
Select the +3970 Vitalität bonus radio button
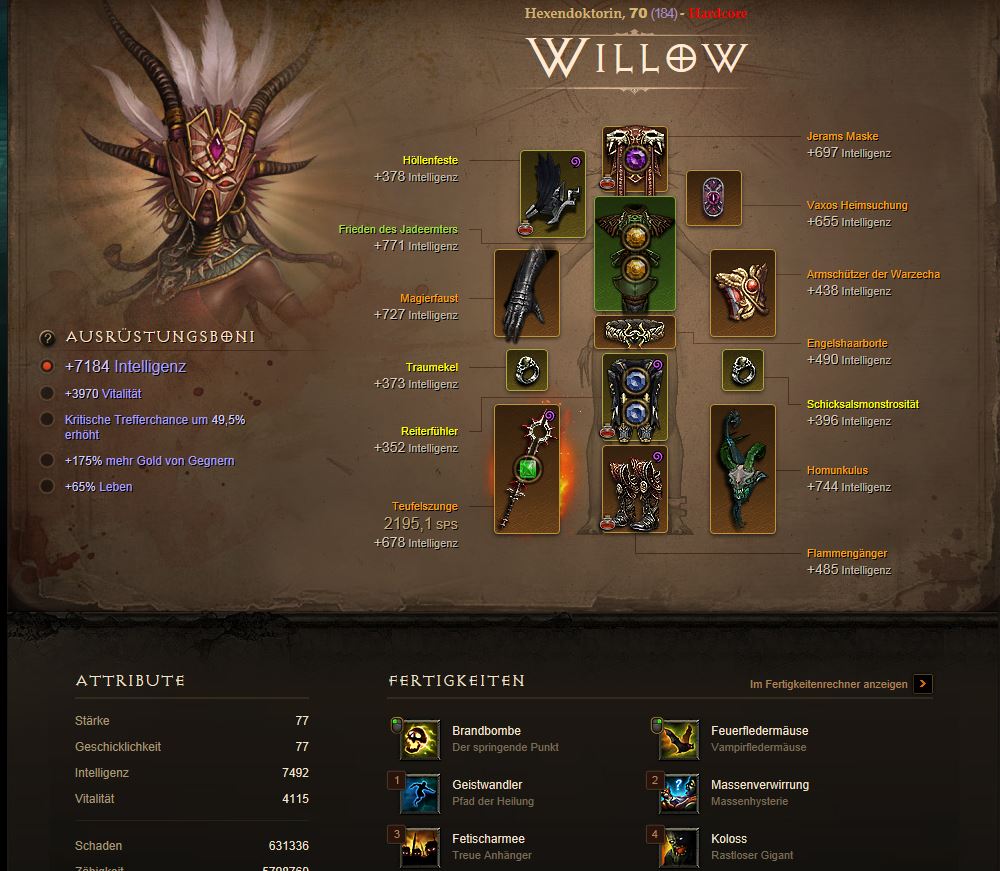[x=47, y=393]
